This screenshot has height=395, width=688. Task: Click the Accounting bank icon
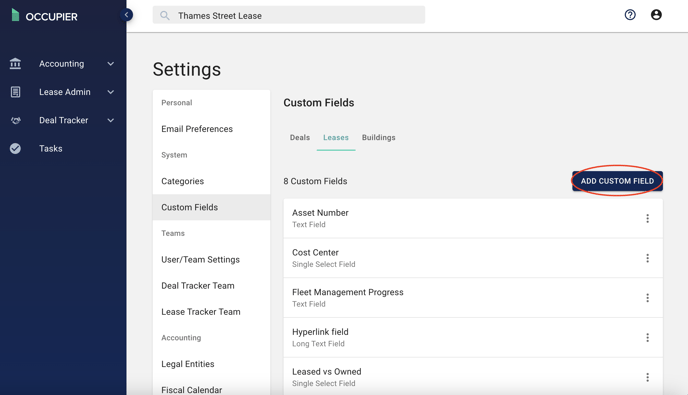15,64
